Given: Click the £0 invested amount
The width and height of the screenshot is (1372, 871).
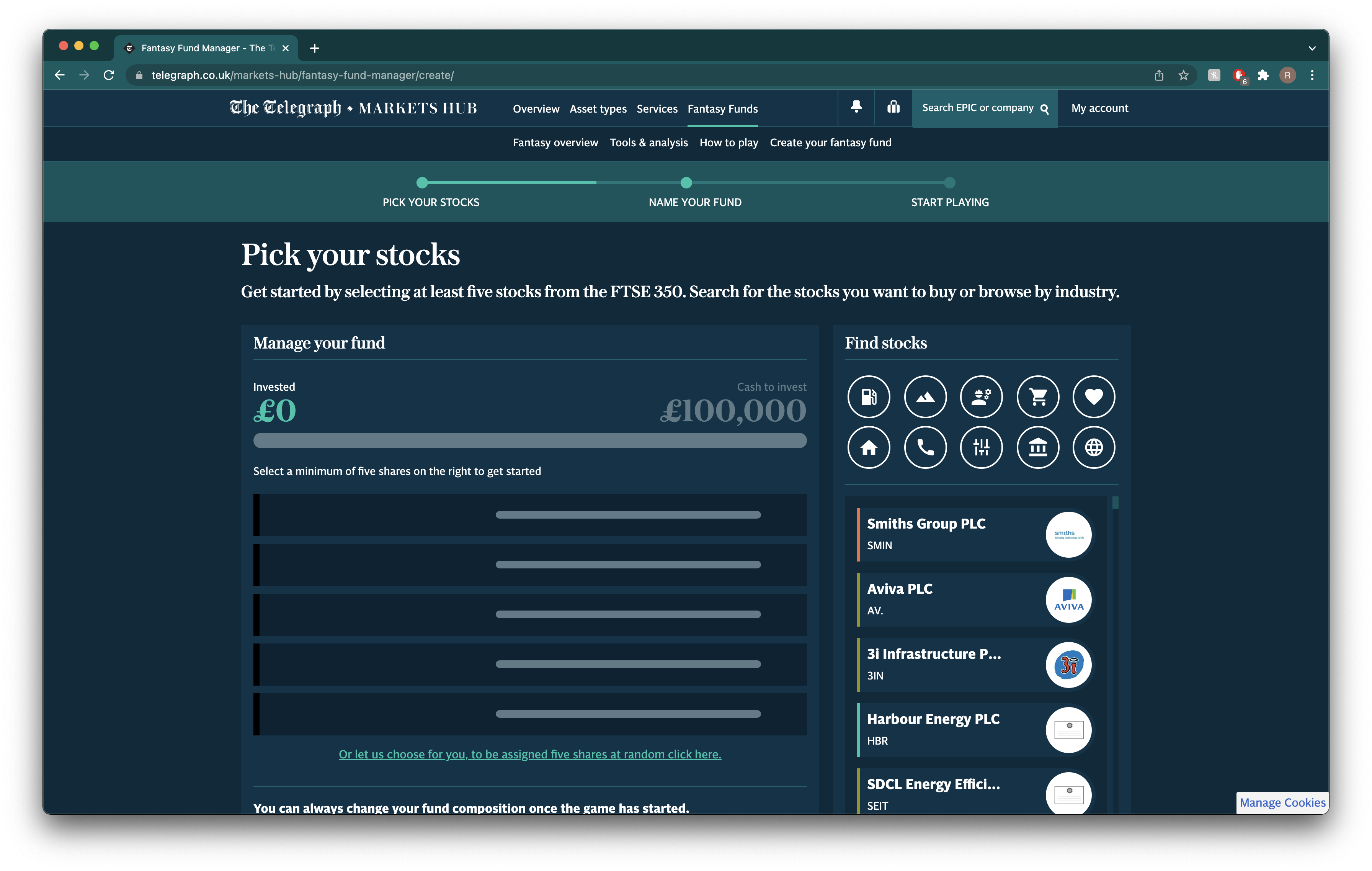Looking at the screenshot, I should [x=274, y=411].
